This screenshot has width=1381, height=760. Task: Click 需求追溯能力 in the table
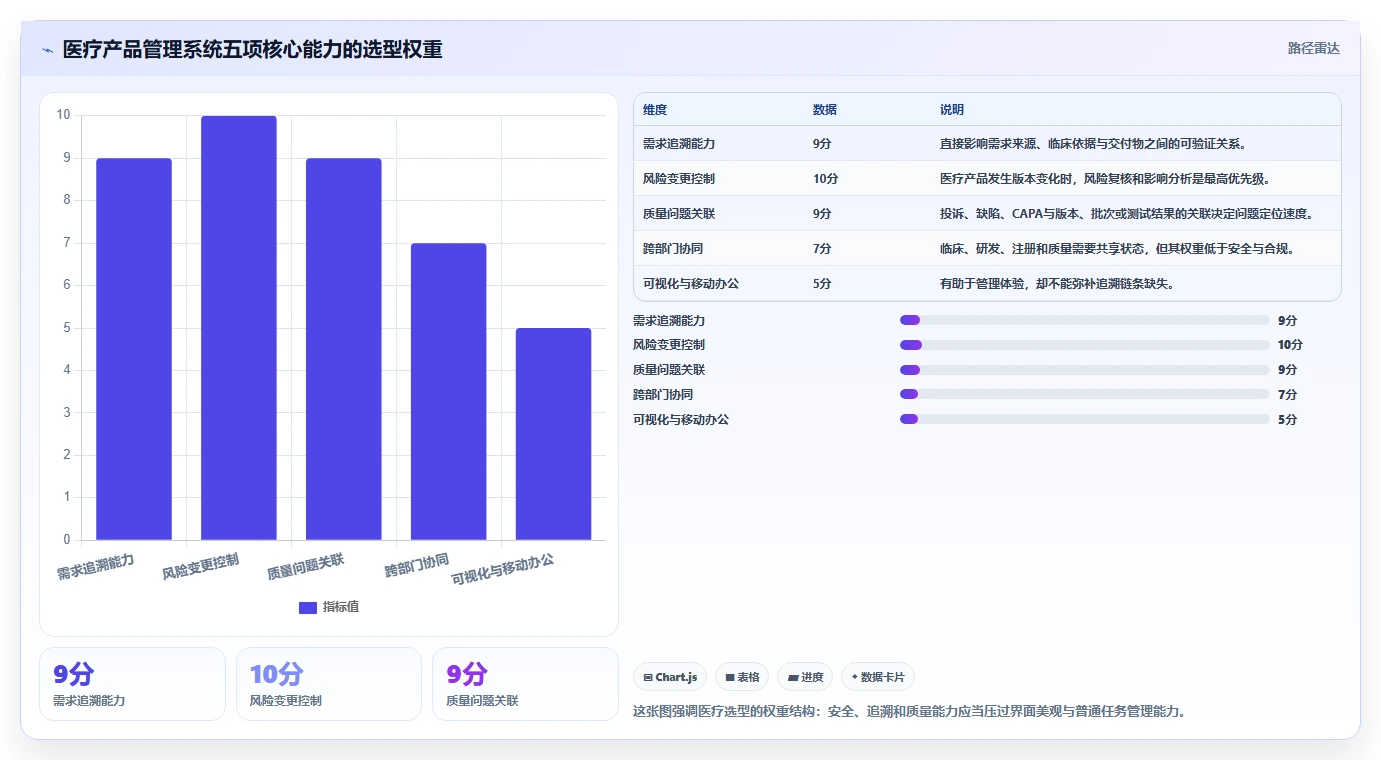click(x=679, y=144)
